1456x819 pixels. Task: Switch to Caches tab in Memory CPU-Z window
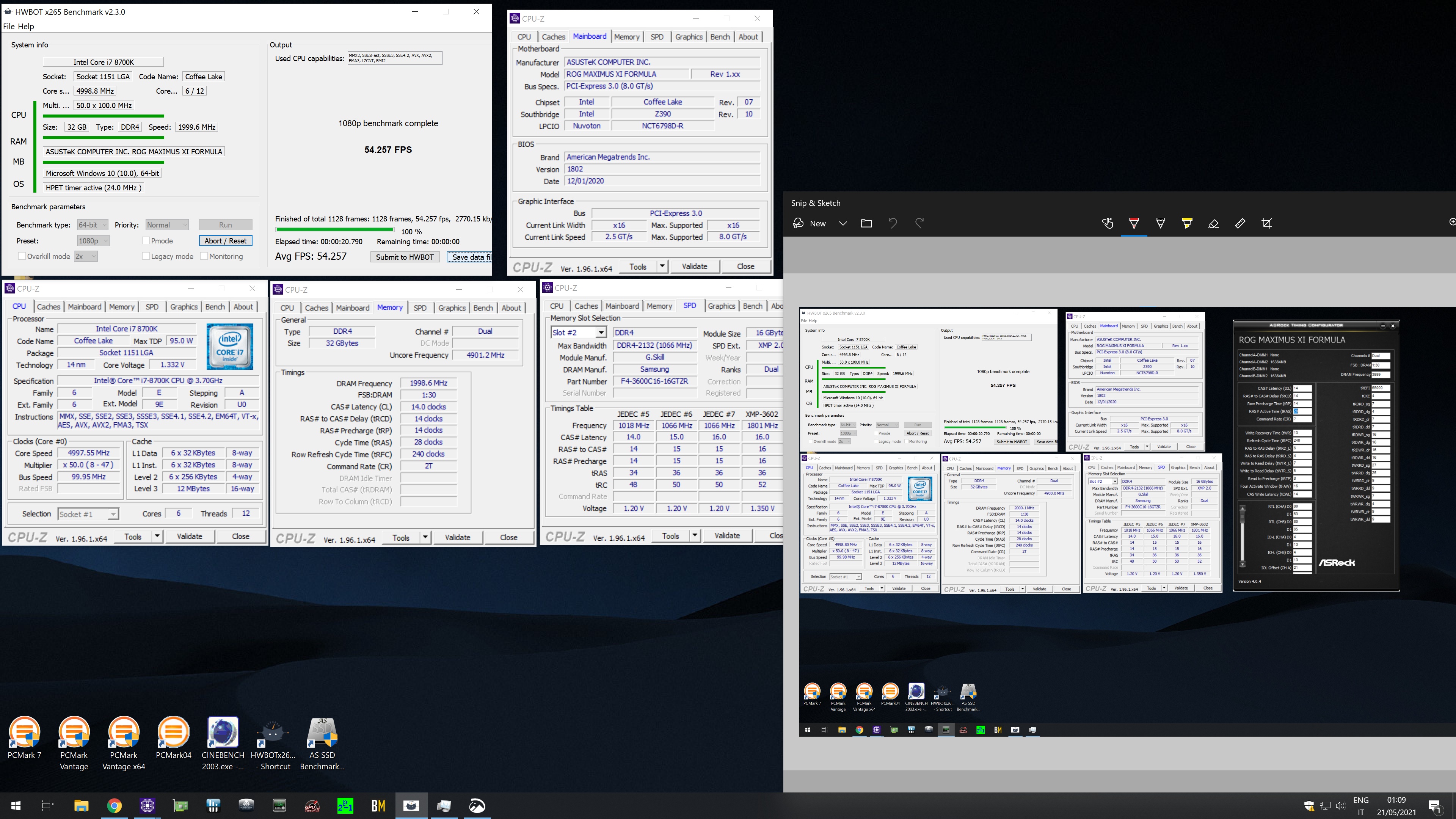pyautogui.click(x=317, y=308)
